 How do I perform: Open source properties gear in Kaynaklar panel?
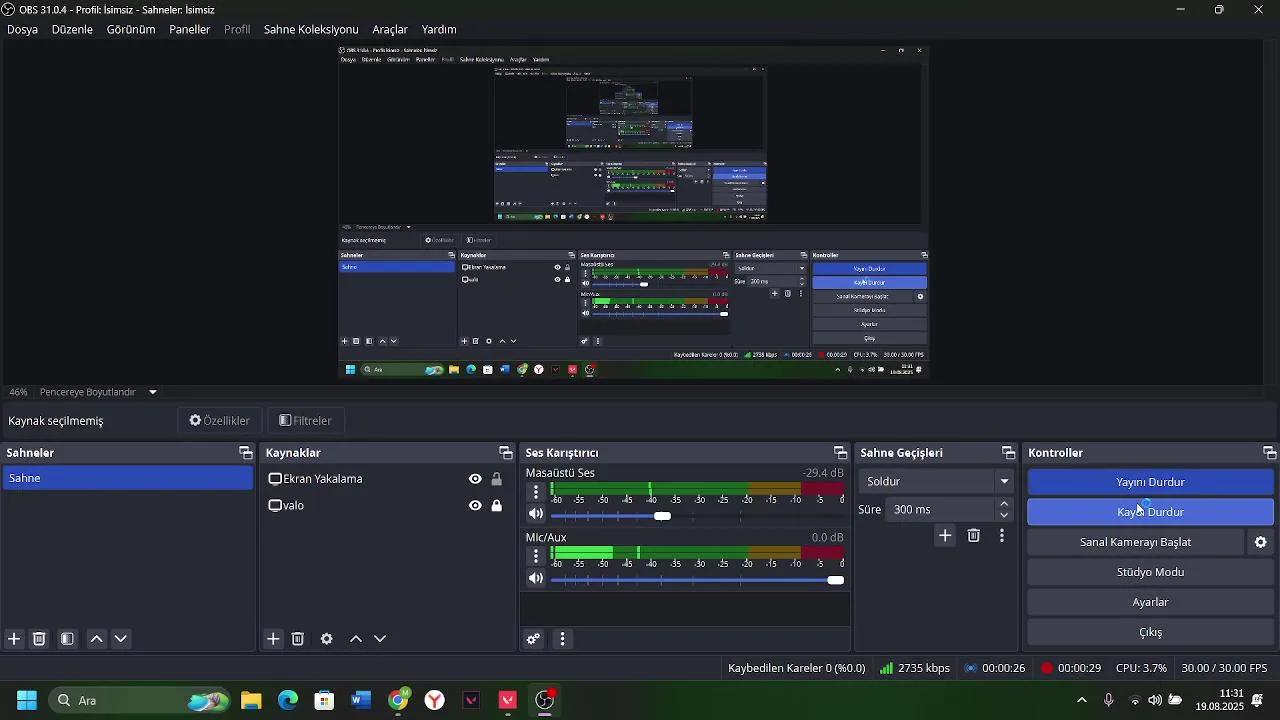(327, 639)
